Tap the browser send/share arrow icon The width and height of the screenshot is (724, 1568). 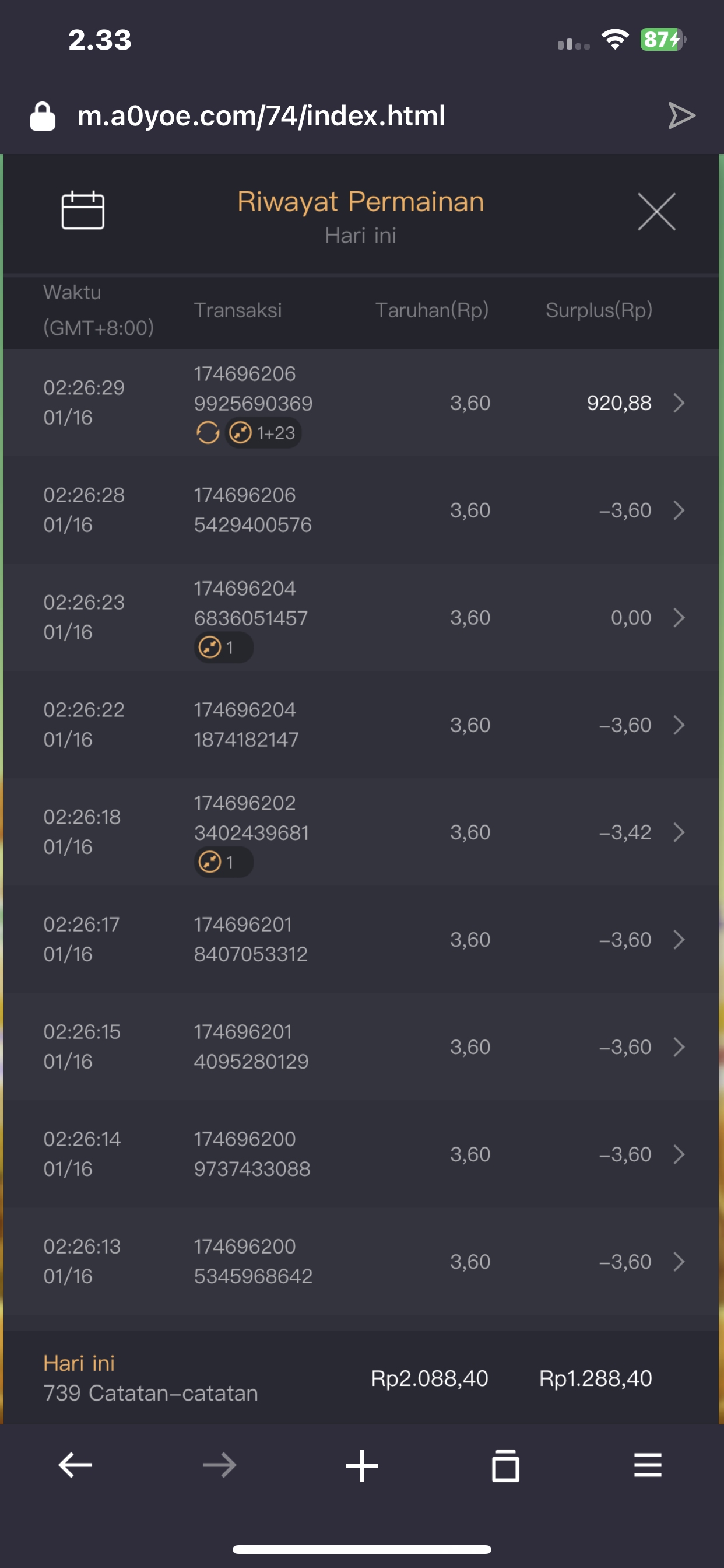[681, 116]
